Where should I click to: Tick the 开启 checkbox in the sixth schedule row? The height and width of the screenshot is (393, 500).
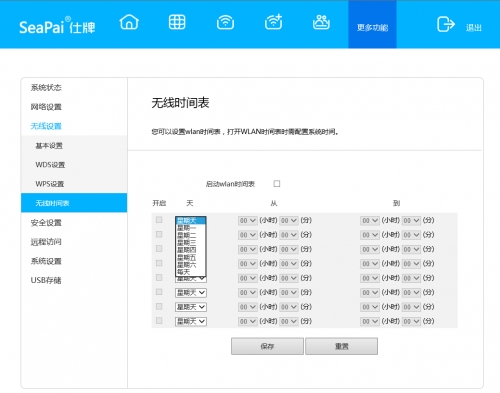(x=159, y=292)
